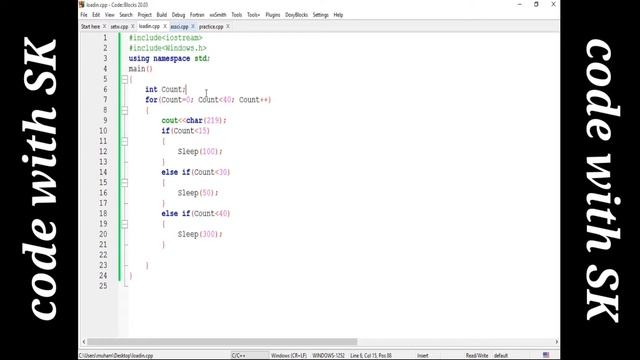640x360 pixels.
Task: Click the Line 6, Col 15 position entry
Action: point(371,356)
